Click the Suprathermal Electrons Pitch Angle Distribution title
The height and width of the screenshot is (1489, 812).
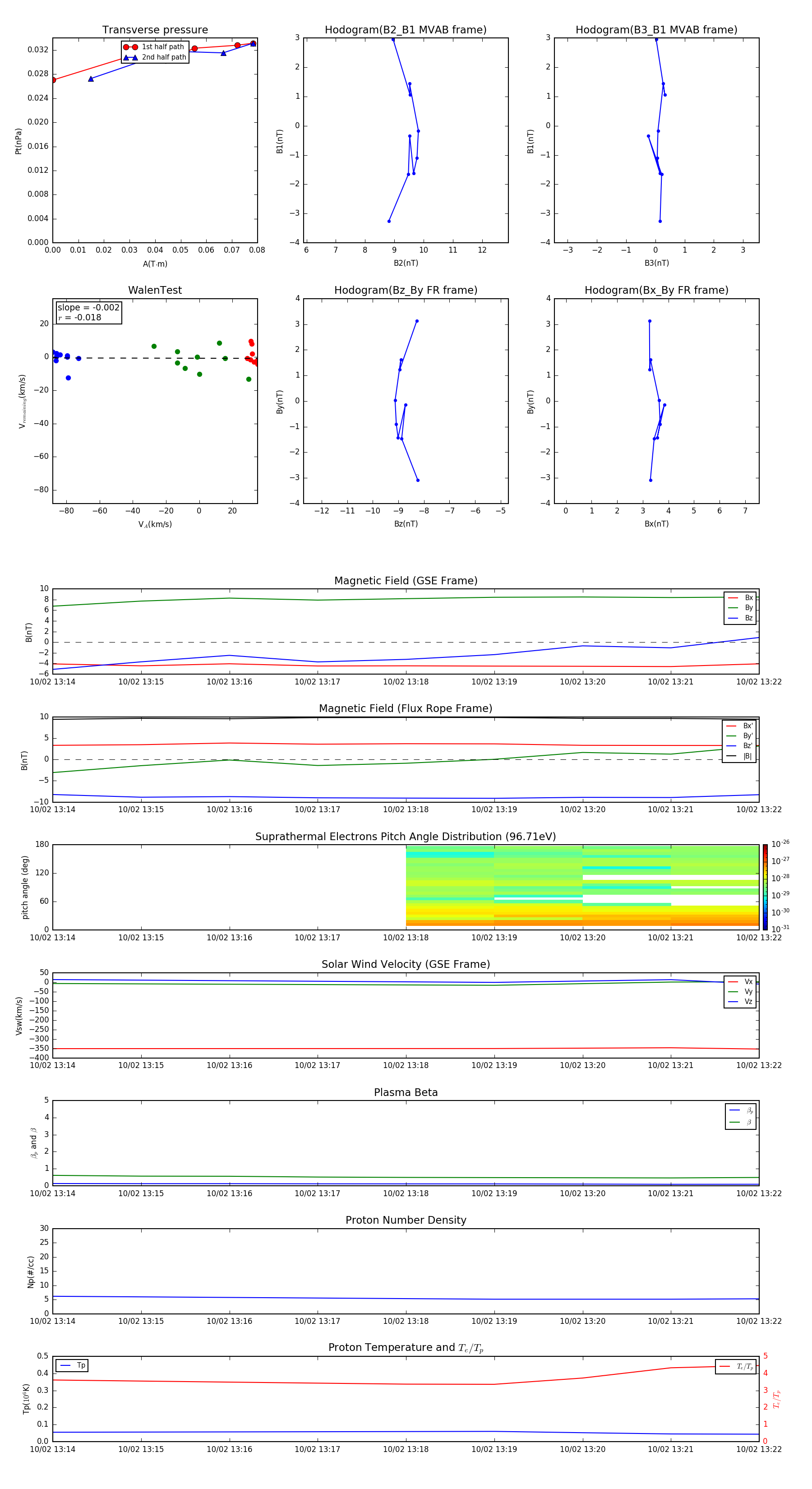point(406,837)
